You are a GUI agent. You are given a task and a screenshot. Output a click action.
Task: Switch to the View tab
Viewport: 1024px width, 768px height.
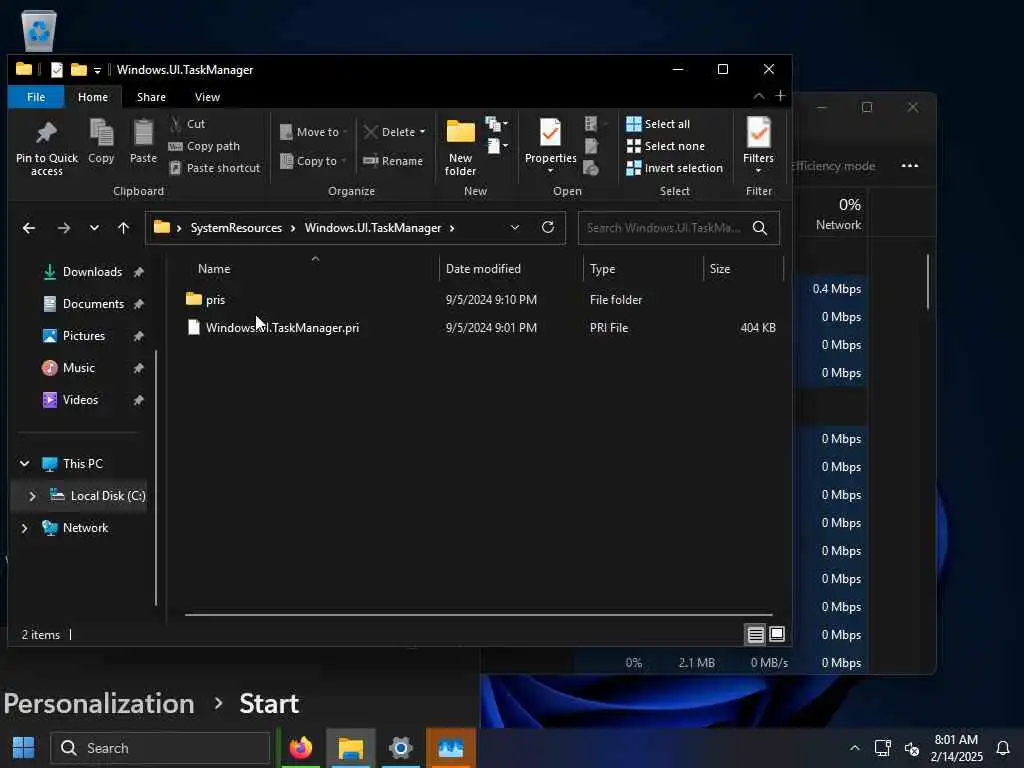(x=207, y=97)
